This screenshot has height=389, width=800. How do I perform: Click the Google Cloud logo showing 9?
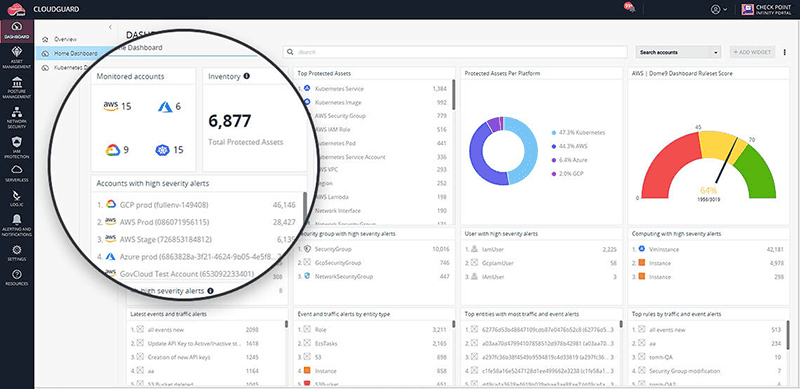tap(113, 150)
